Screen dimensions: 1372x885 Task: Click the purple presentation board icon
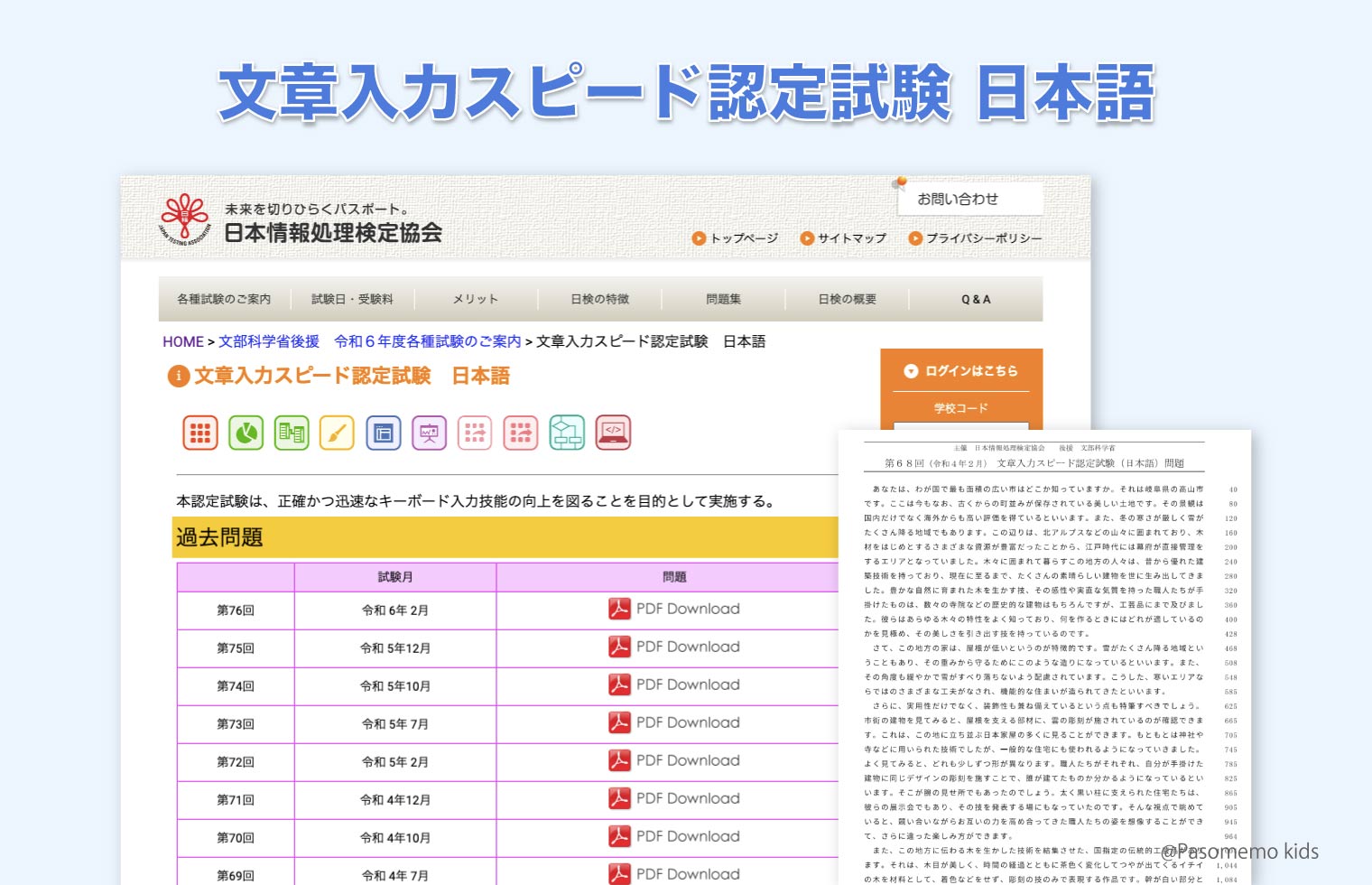pyautogui.click(x=430, y=433)
